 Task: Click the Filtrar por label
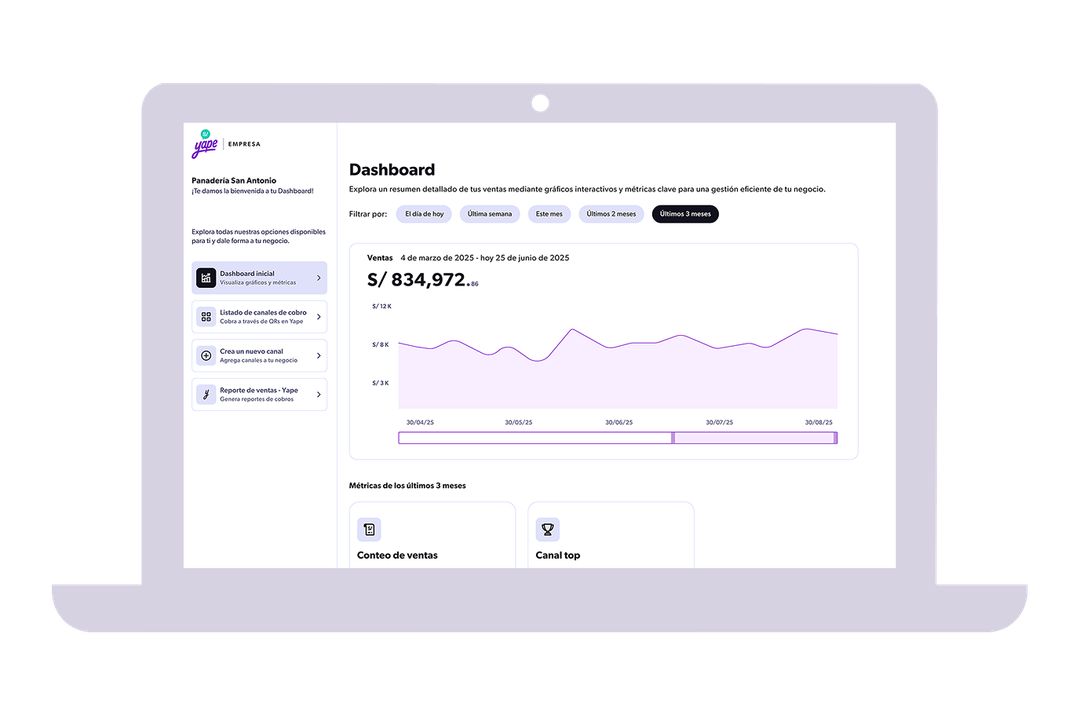(368, 214)
